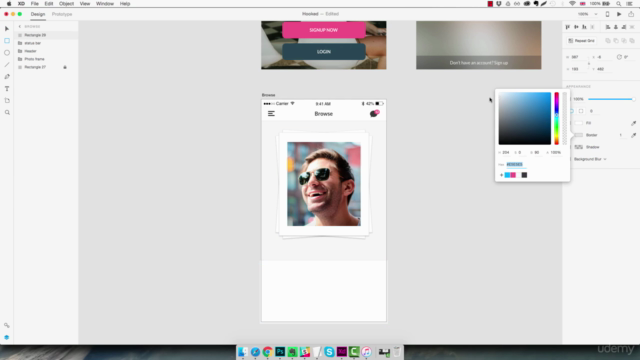Select the Rectangle 29 layer
640x360 pixels.
(46, 35)
